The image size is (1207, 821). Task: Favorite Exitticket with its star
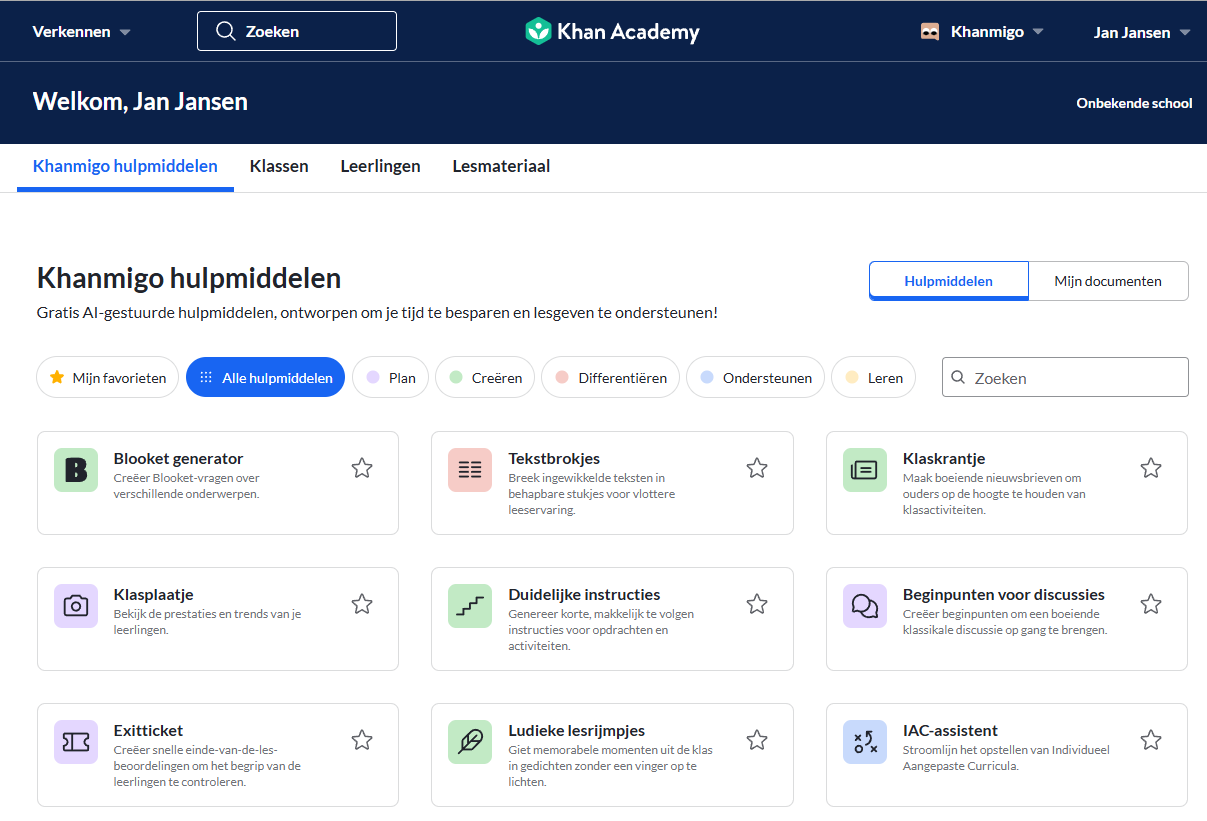point(362,740)
